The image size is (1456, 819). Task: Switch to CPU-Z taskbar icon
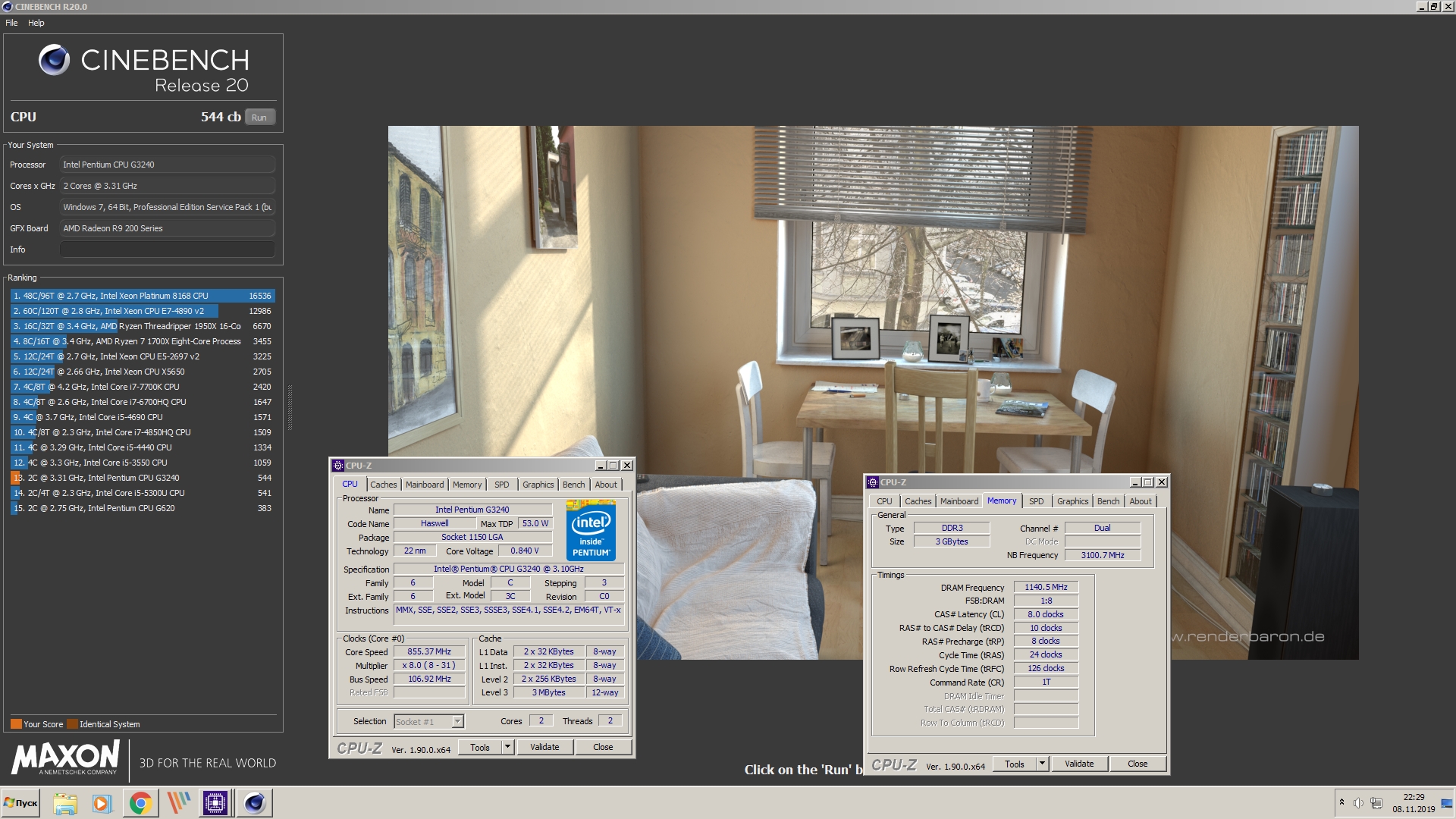[215, 803]
